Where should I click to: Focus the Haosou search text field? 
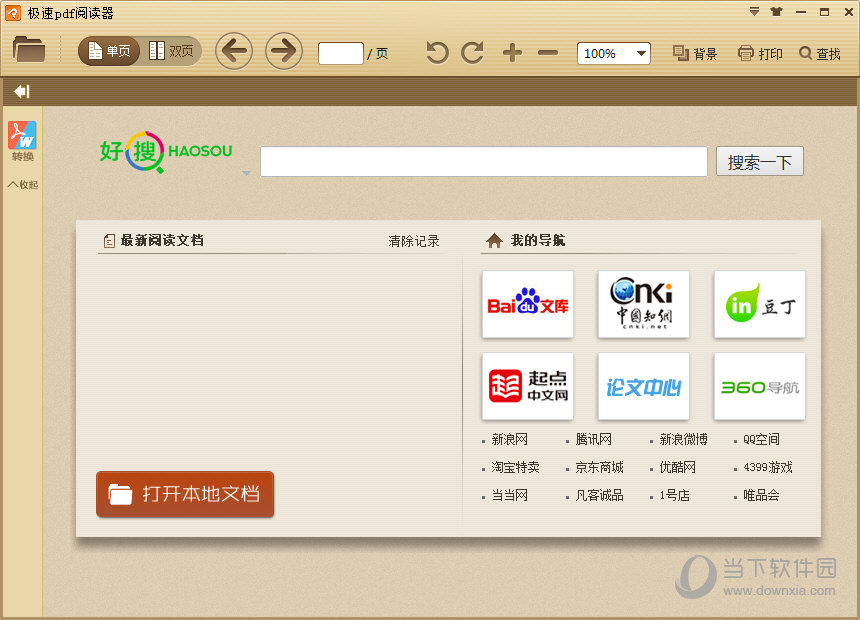click(x=484, y=161)
